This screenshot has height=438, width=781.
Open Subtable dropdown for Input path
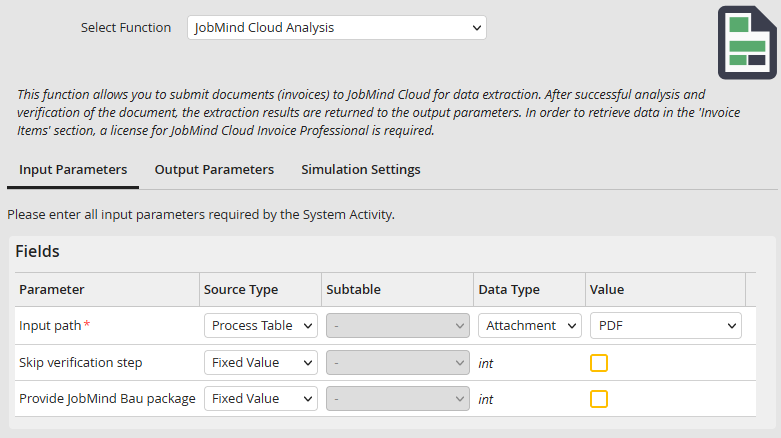[x=397, y=325]
